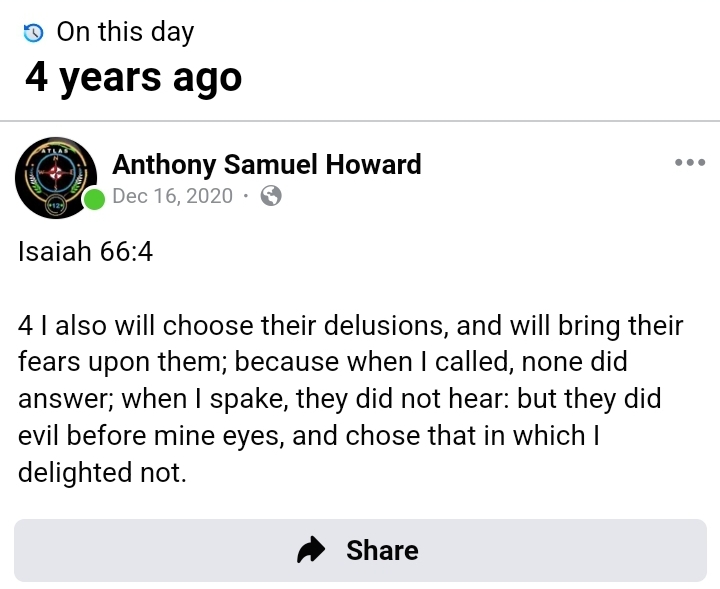Image resolution: width=720 pixels, height=589 pixels.
Task: Open Anthony Samuel Howard's profile picture
Action: (x=56, y=177)
